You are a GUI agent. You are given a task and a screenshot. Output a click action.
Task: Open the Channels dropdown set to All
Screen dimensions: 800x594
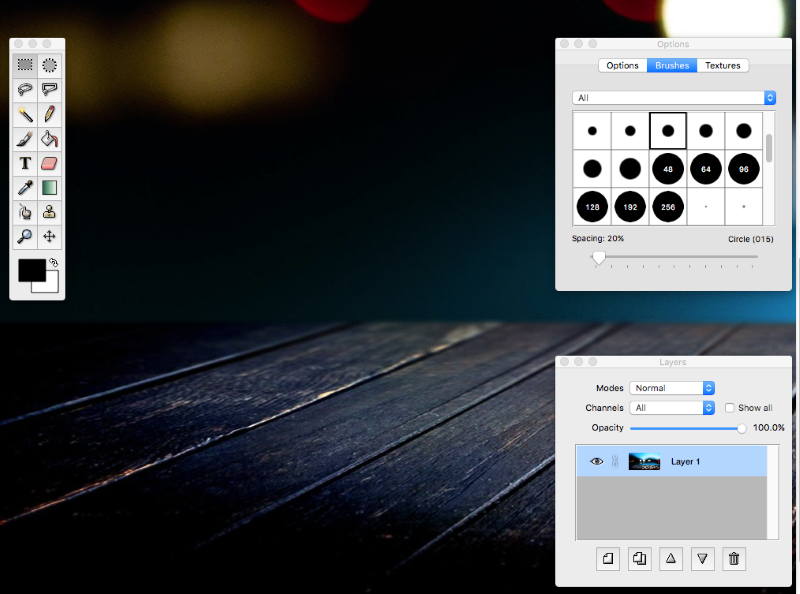point(672,408)
